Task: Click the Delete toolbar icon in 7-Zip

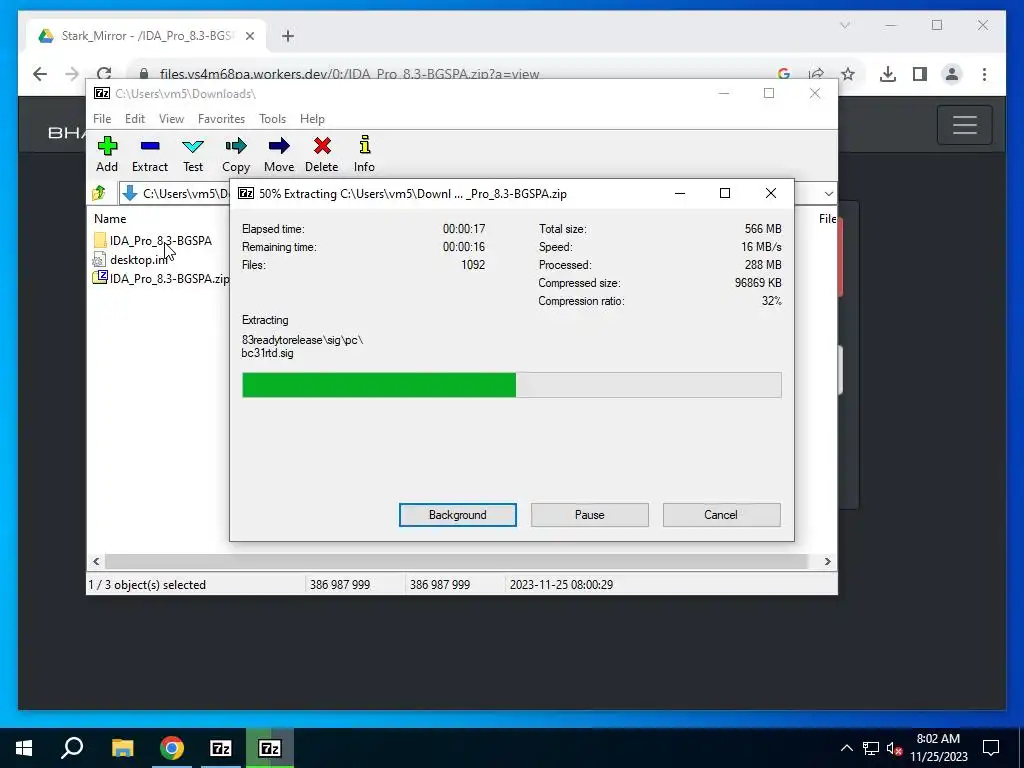Action: [322, 154]
